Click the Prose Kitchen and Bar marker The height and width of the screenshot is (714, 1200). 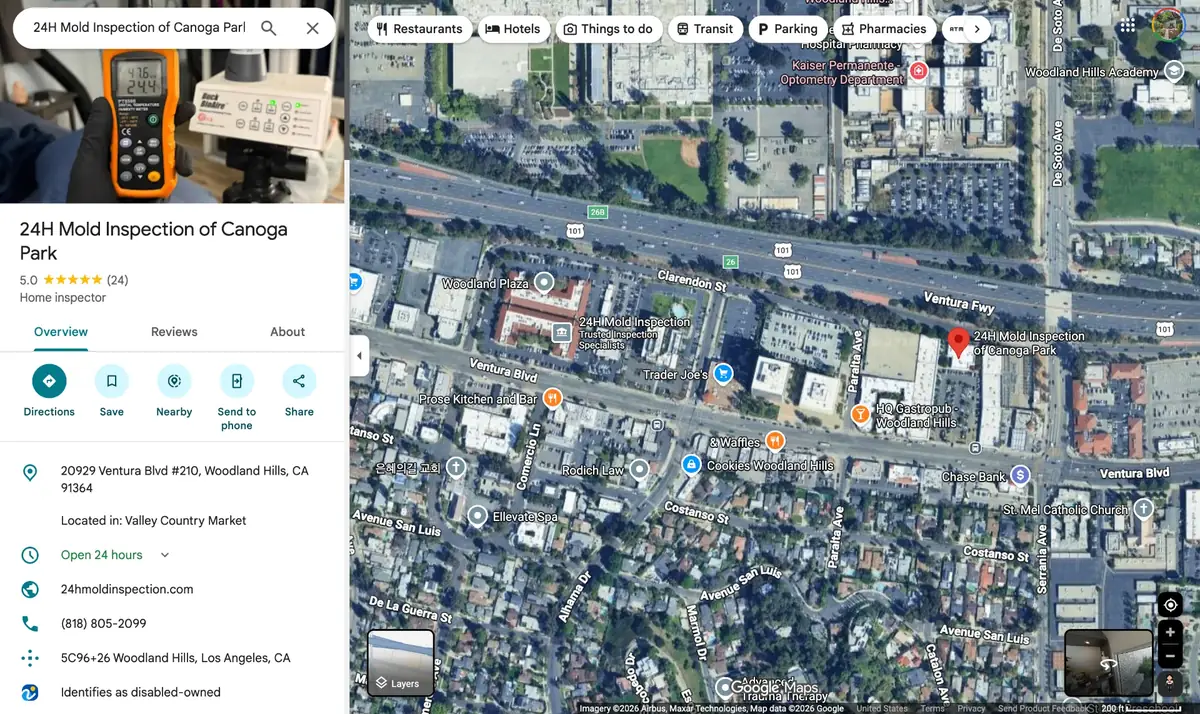pos(552,399)
